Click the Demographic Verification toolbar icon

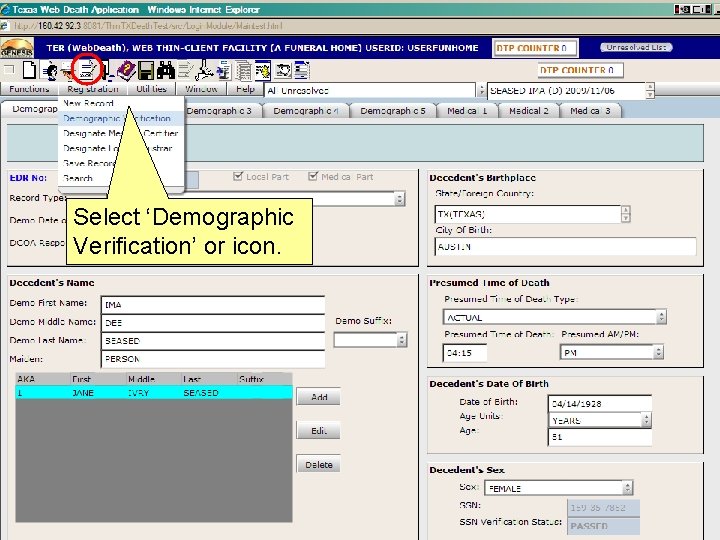(x=88, y=70)
